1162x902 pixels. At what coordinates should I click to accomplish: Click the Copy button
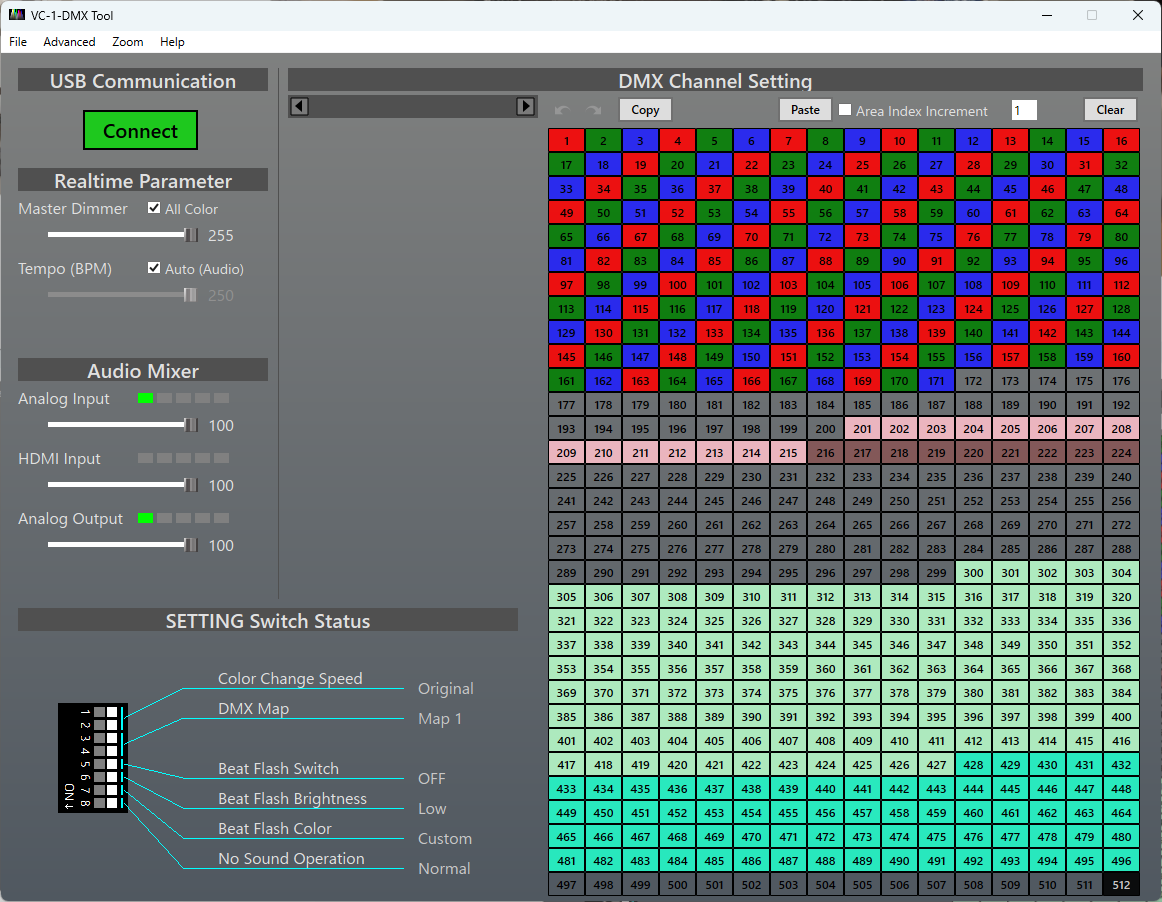(644, 109)
